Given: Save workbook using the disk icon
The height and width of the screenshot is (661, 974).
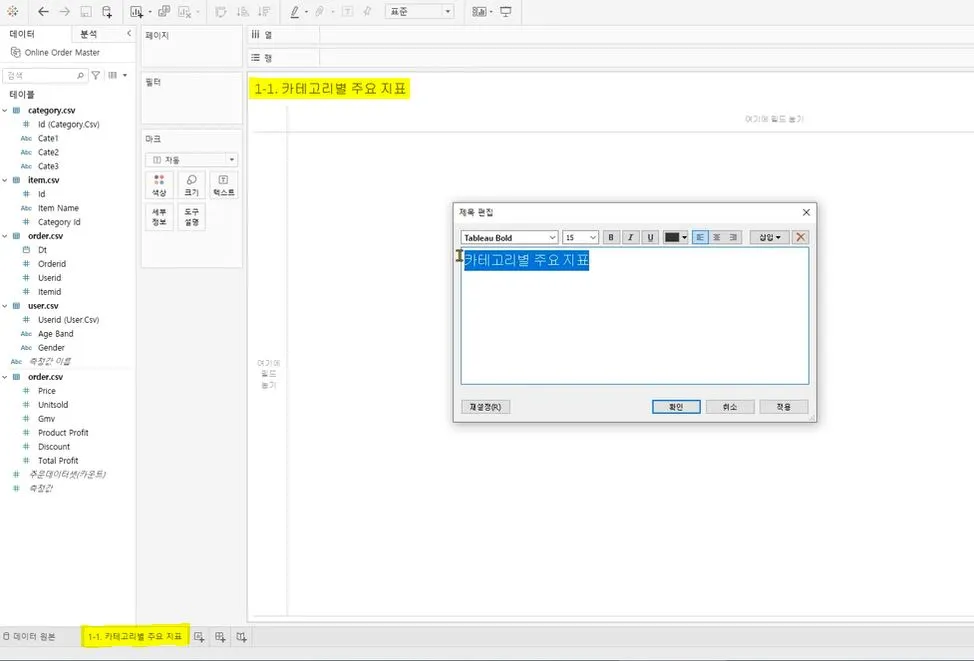Looking at the screenshot, I should click(86, 12).
